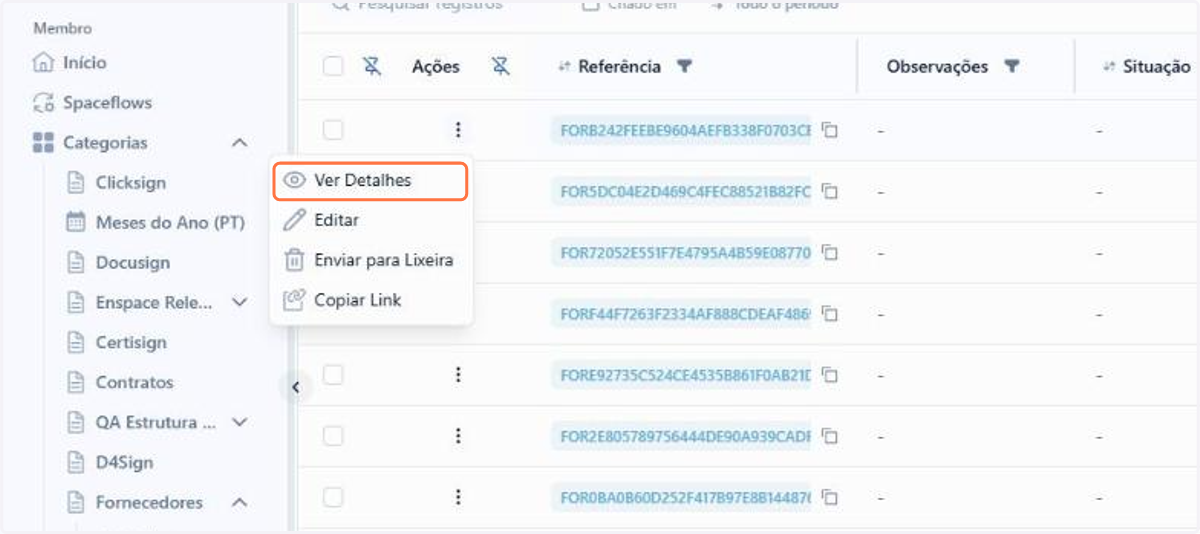The height and width of the screenshot is (534, 1200).
Task: Tick the select-all checkbox in table header
Action: click(333, 67)
